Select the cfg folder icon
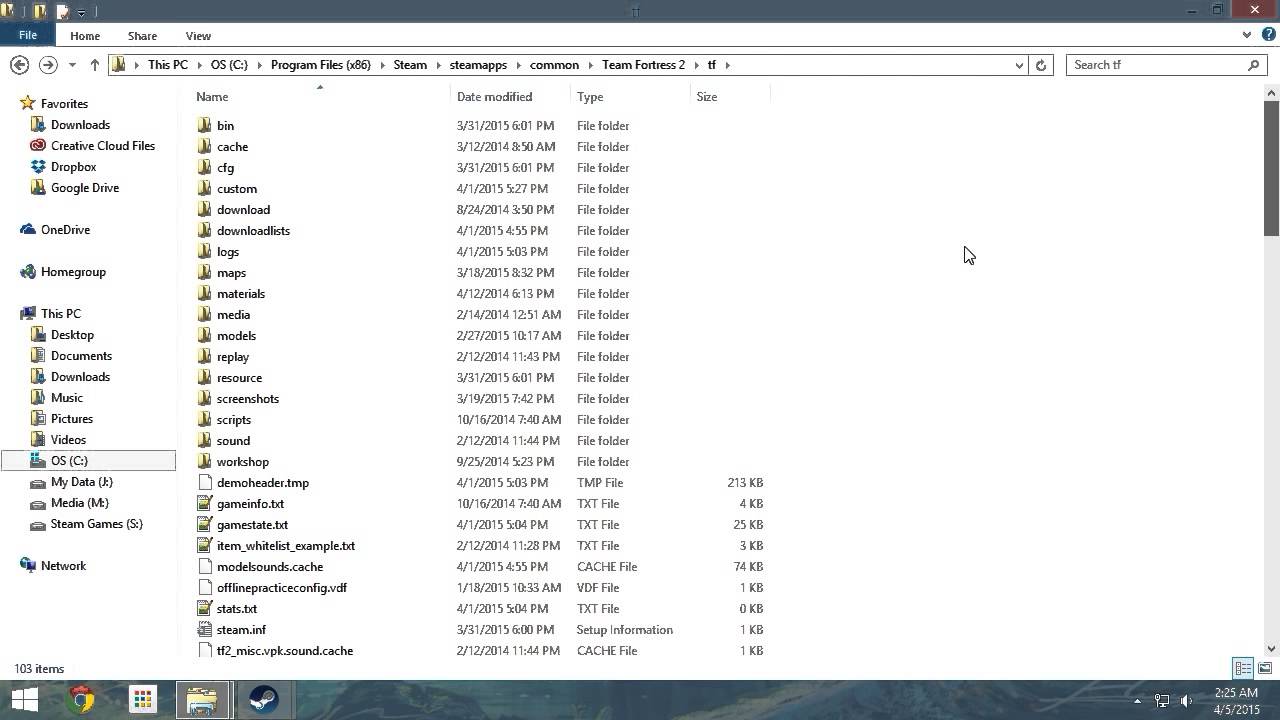 [205, 167]
